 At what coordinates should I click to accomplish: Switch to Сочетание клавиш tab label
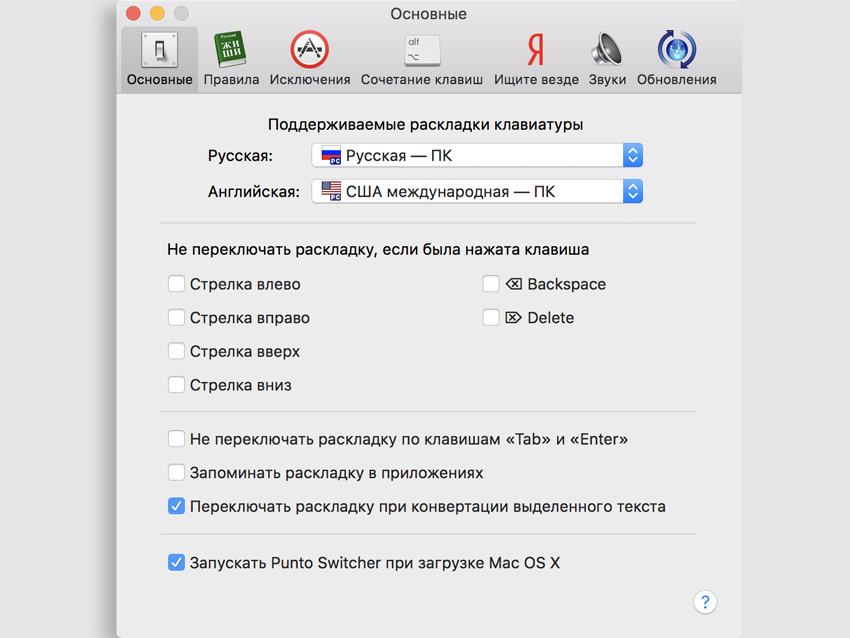pos(422,80)
